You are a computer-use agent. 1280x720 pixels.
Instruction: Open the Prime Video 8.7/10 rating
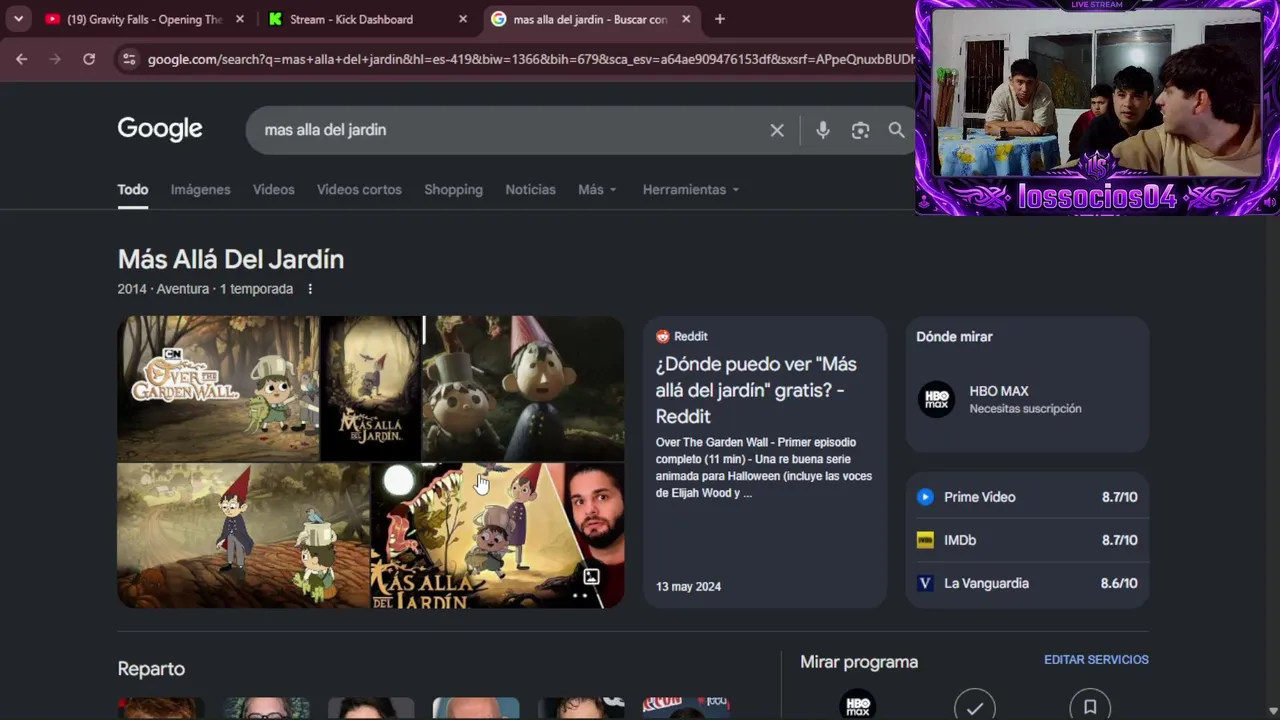1027,497
